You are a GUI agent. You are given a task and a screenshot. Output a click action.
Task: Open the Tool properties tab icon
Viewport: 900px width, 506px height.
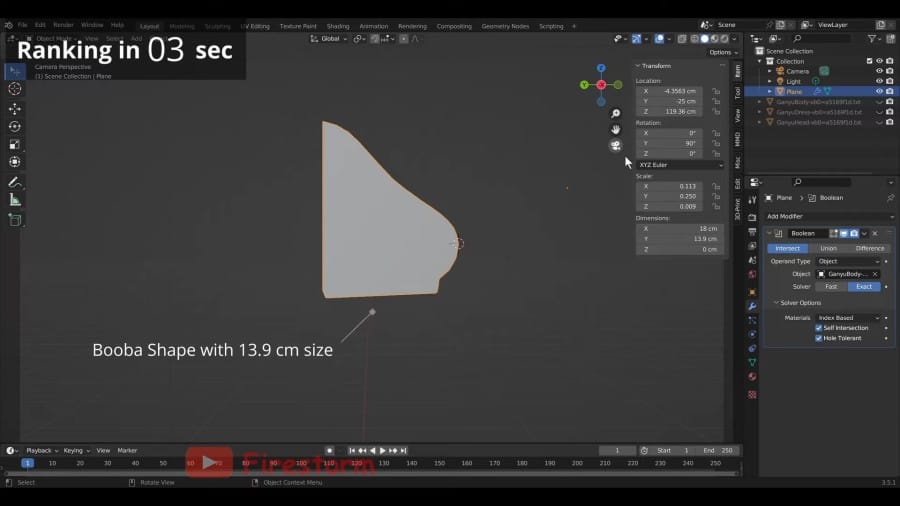pyautogui.click(x=752, y=200)
